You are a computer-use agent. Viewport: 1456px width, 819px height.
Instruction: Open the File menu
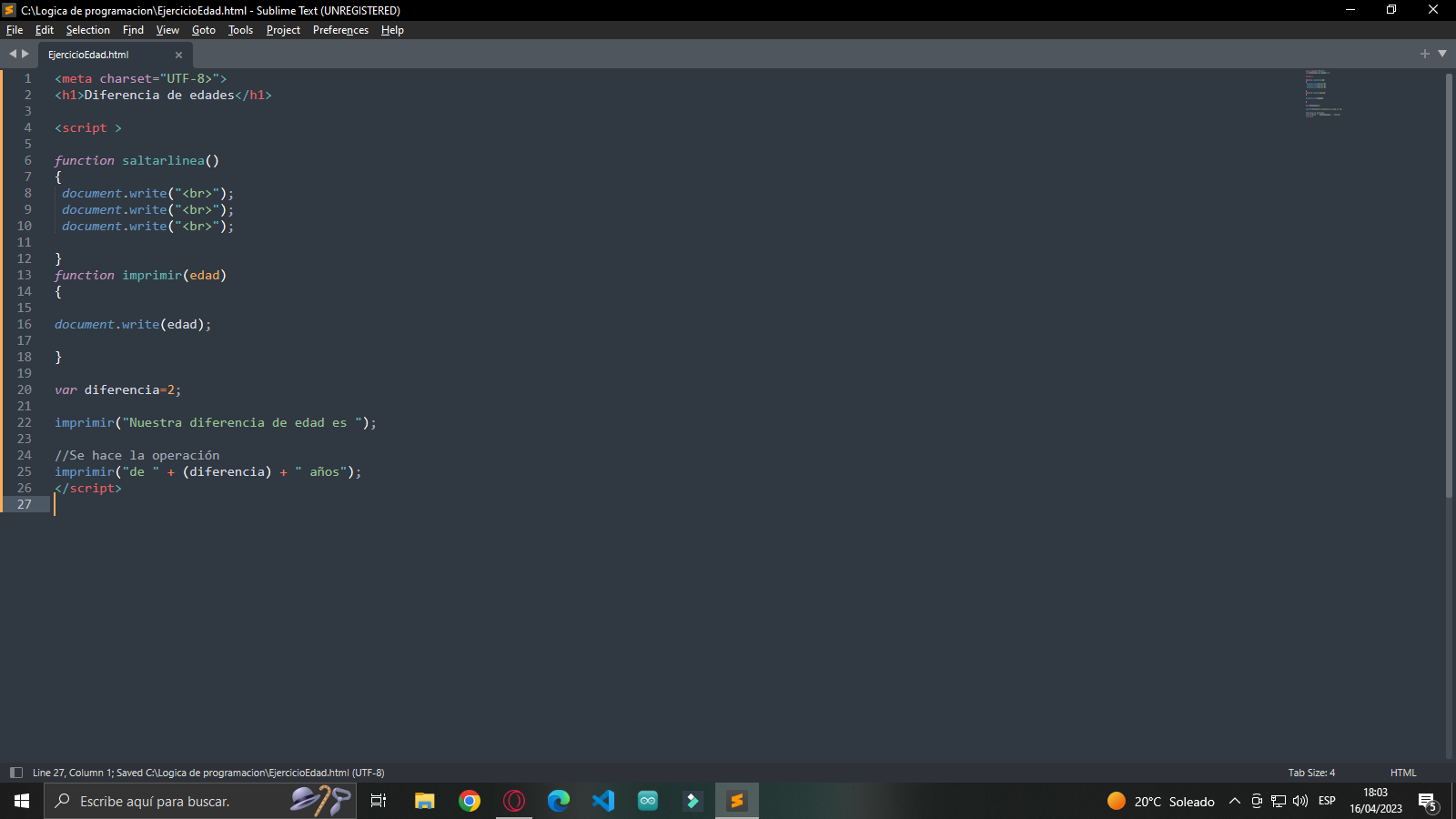click(x=15, y=30)
